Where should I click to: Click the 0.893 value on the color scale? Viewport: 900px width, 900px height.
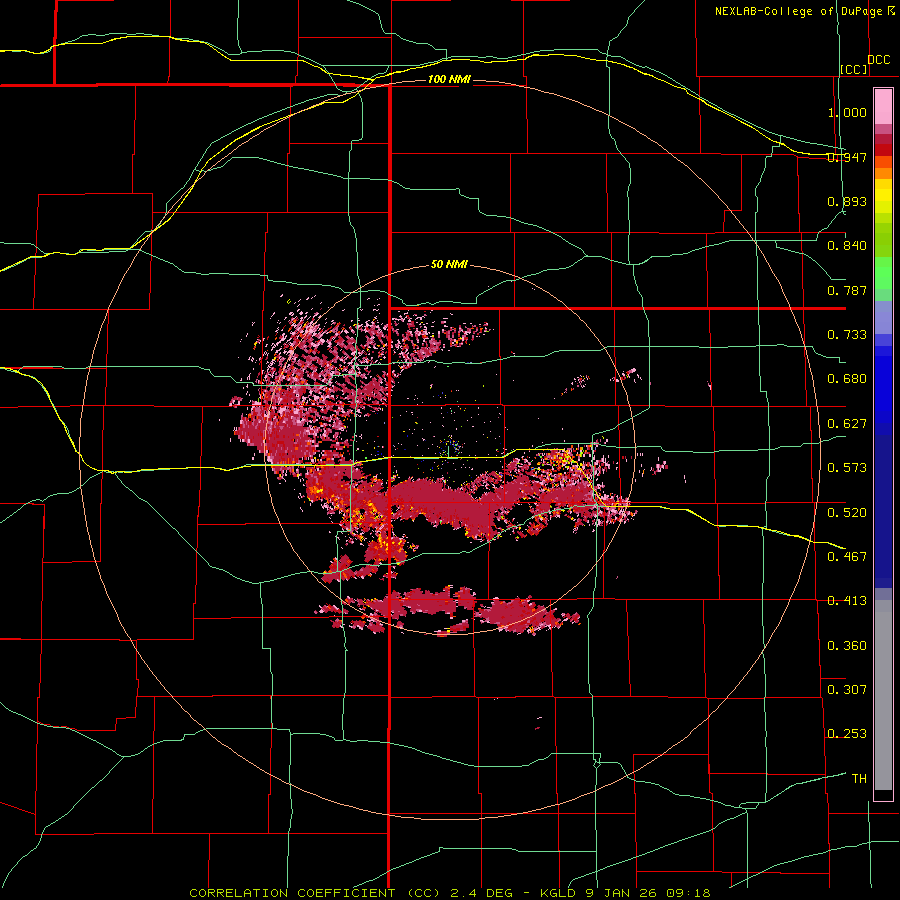[847, 201]
